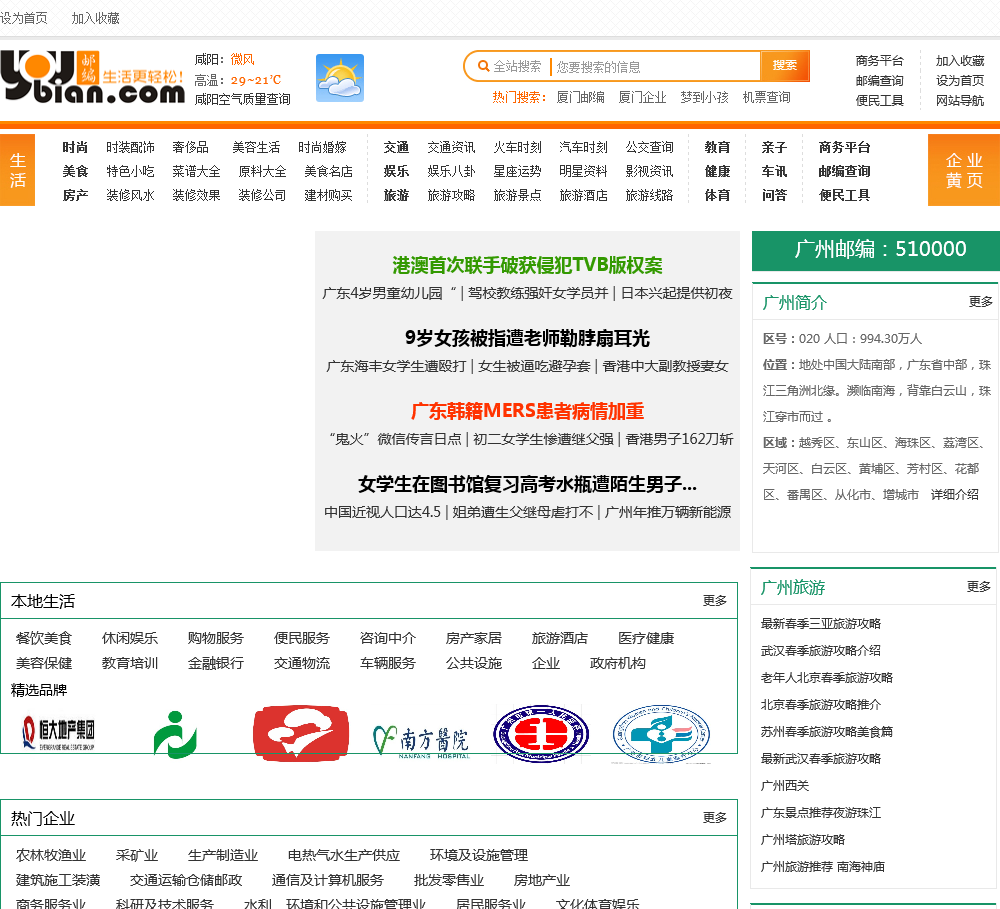Open 装修风水 in navigation

point(130,195)
